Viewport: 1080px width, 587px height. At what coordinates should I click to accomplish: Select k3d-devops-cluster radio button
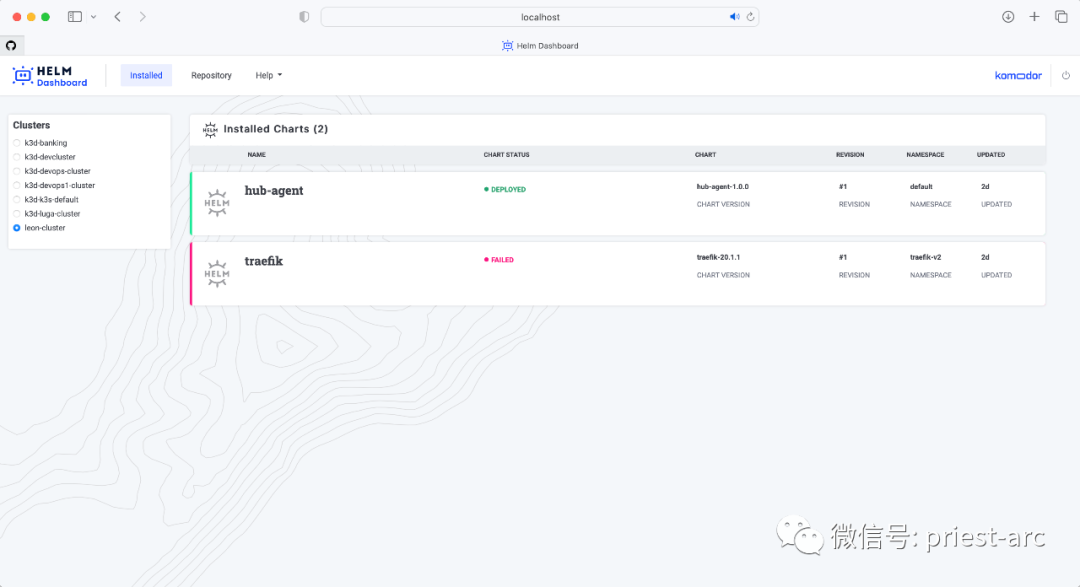(17, 172)
